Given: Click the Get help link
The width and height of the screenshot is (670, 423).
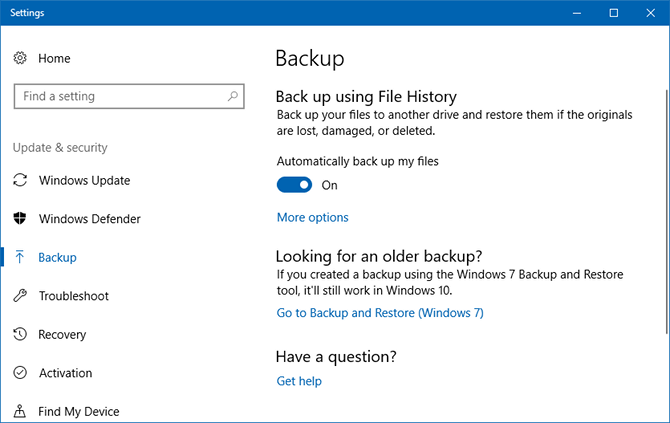Looking at the screenshot, I should point(299,381).
